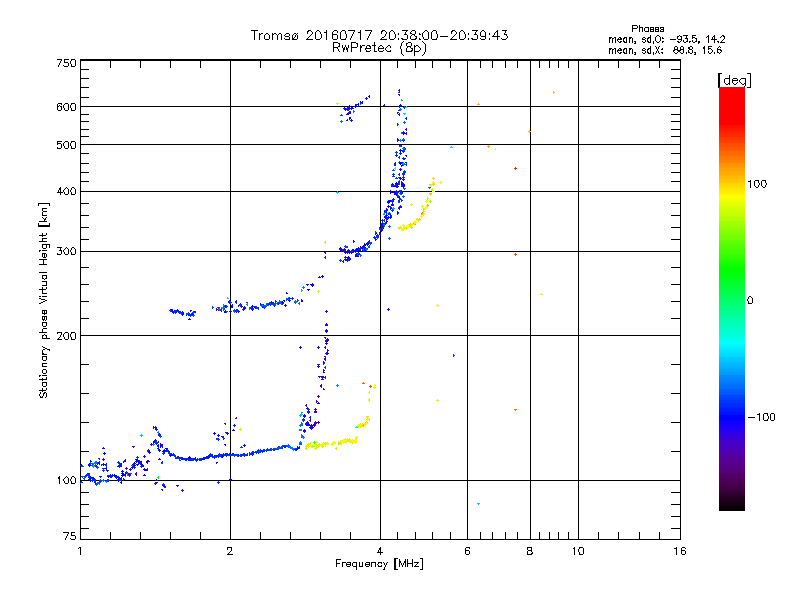Click the plot title 'Tromsø 20160717 20:38:00-20:39:43'
The height and width of the screenshot is (600, 800).
point(379,35)
